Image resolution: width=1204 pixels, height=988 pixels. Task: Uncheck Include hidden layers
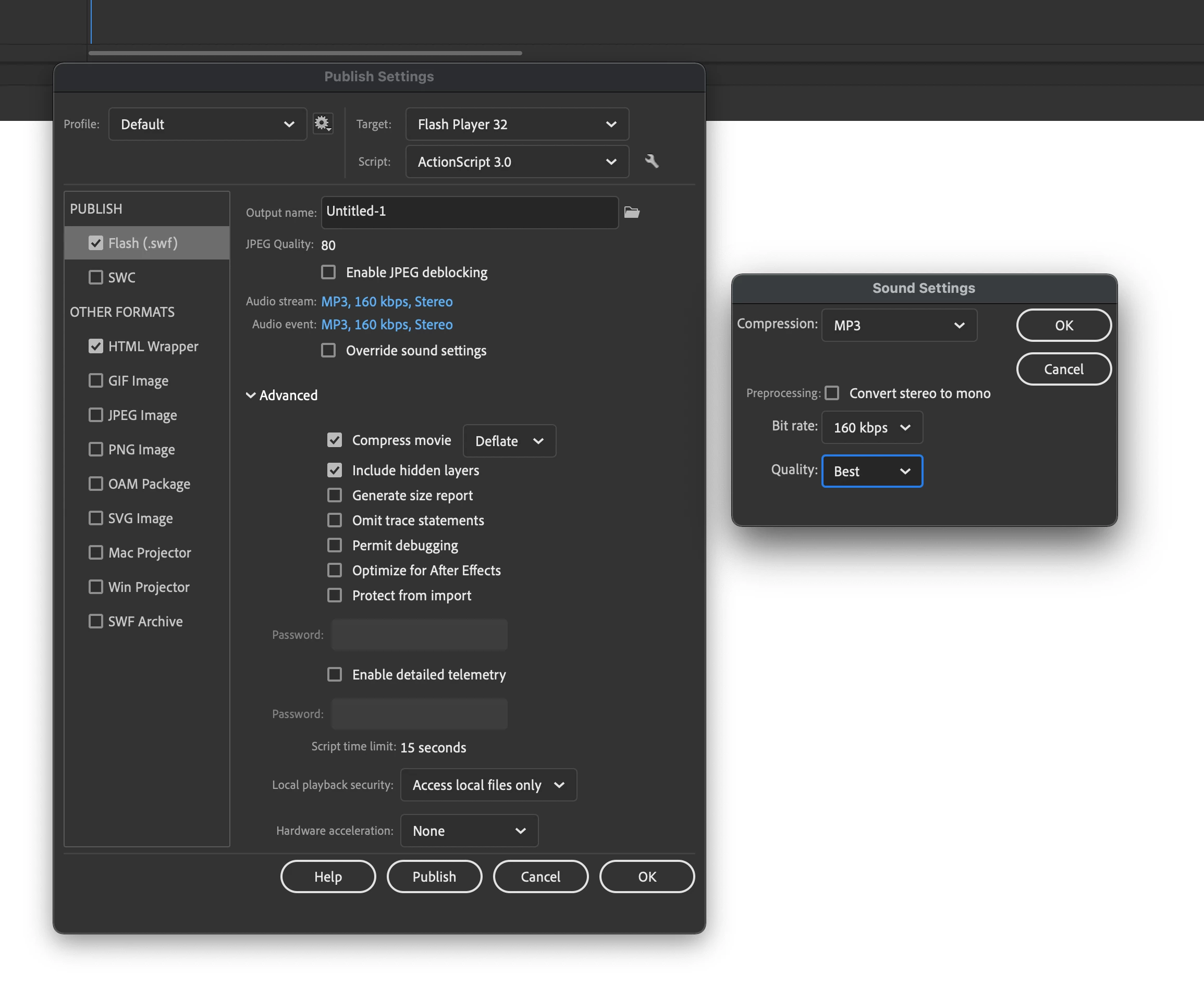pos(335,470)
